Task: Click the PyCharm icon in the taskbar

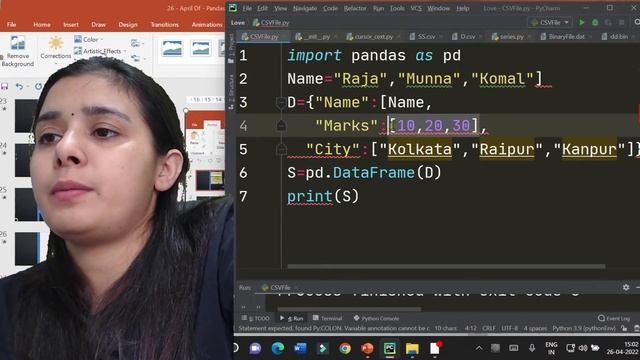Action: click(x=389, y=348)
